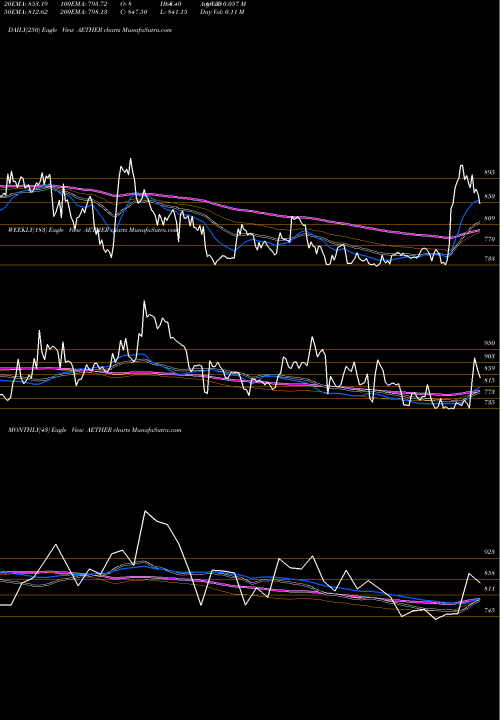The width and height of the screenshot is (500, 720).
Task: Click the 811 price label on monthly chart
Action: [489, 589]
